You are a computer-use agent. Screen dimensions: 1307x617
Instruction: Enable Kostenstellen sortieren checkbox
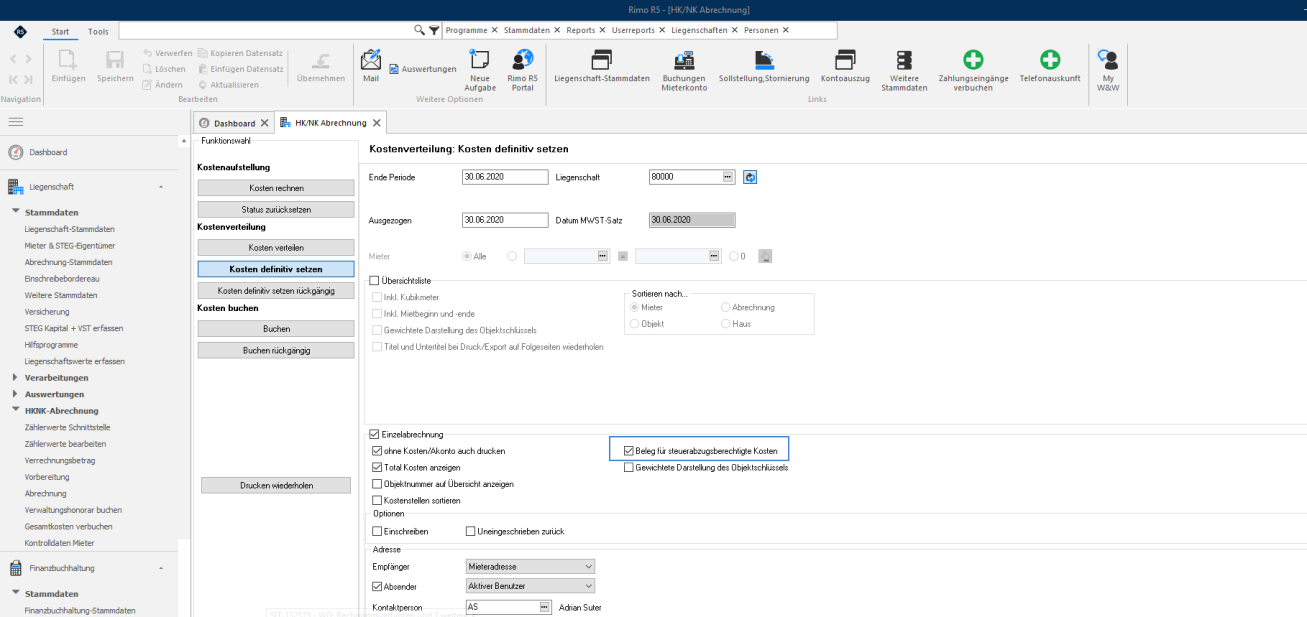(x=377, y=500)
